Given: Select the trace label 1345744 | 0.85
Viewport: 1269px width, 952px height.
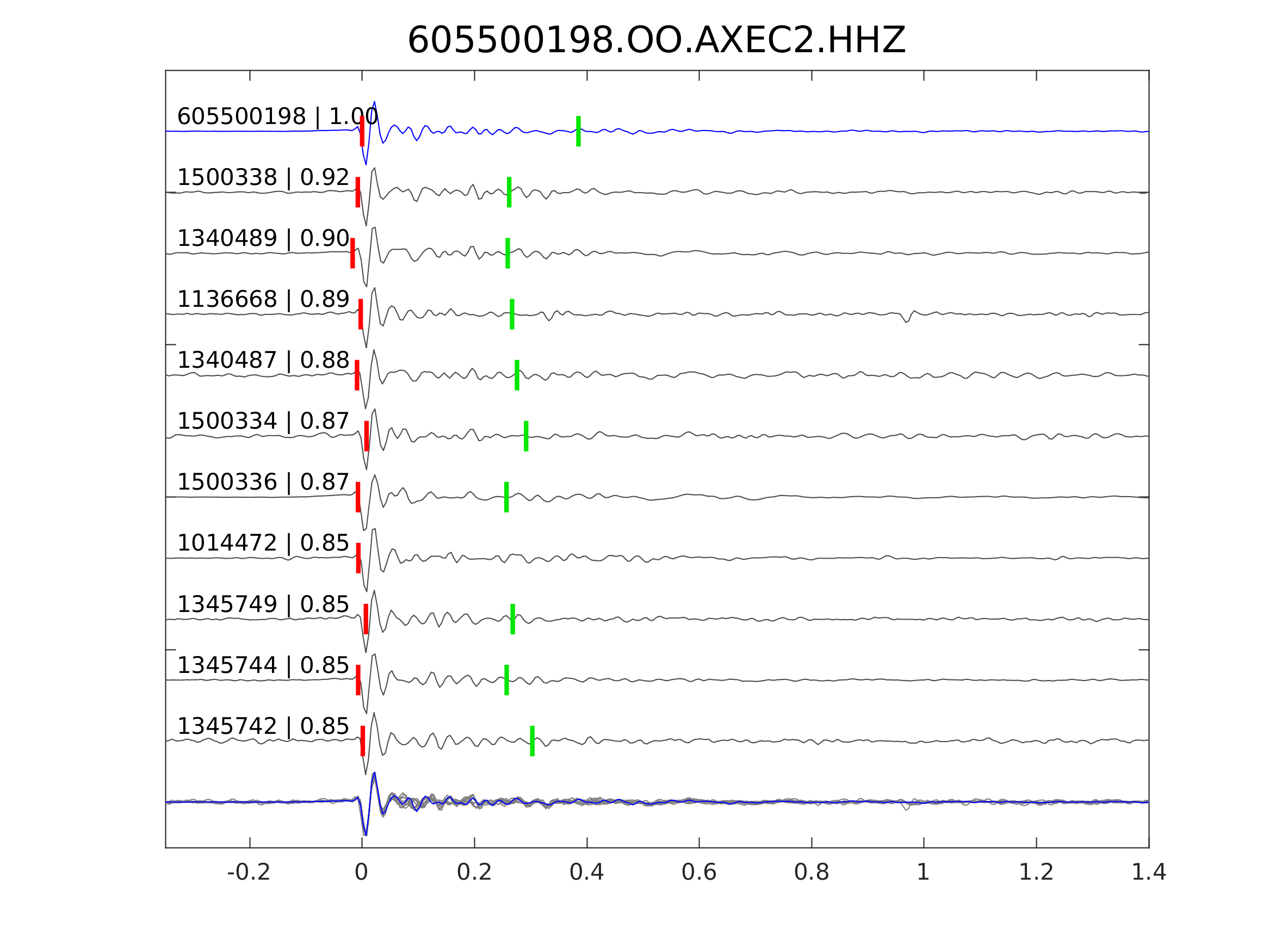Looking at the screenshot, I should click(263, 665).
